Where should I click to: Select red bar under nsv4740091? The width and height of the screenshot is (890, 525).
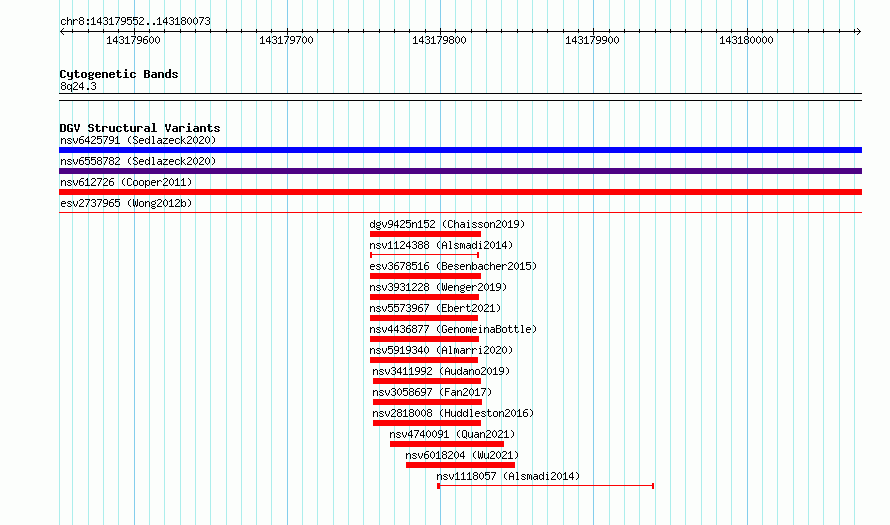click(447, 444)
